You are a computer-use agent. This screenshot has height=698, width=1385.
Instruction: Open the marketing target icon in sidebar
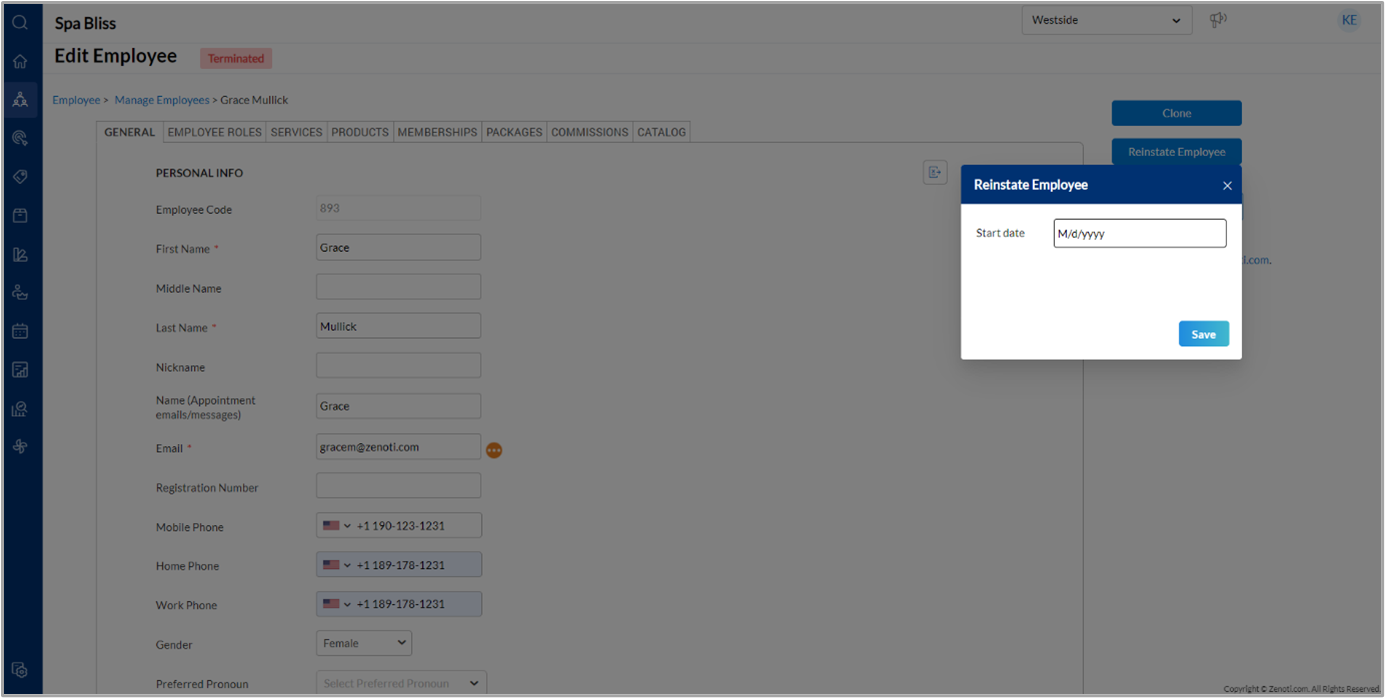coord(20,138)
